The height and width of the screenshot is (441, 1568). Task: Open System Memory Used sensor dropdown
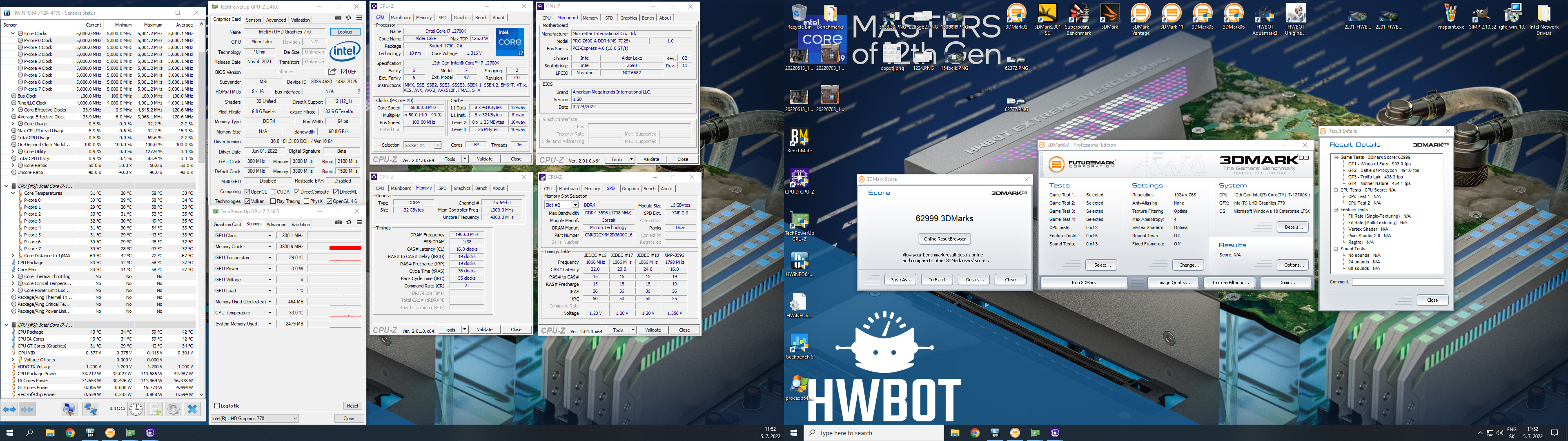coord(269,324)
